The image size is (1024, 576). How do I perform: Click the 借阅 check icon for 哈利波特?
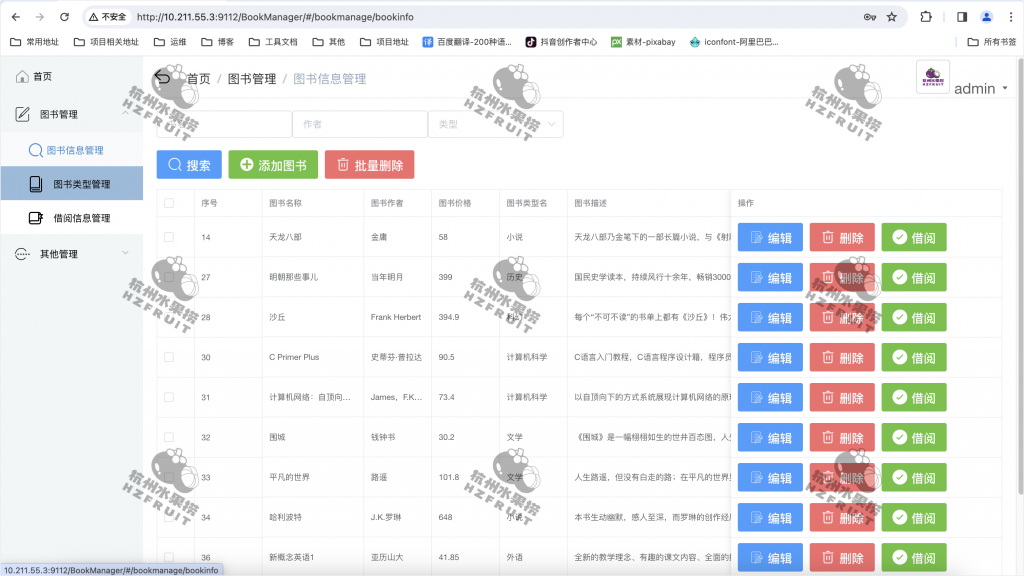(x=902, y=517)
